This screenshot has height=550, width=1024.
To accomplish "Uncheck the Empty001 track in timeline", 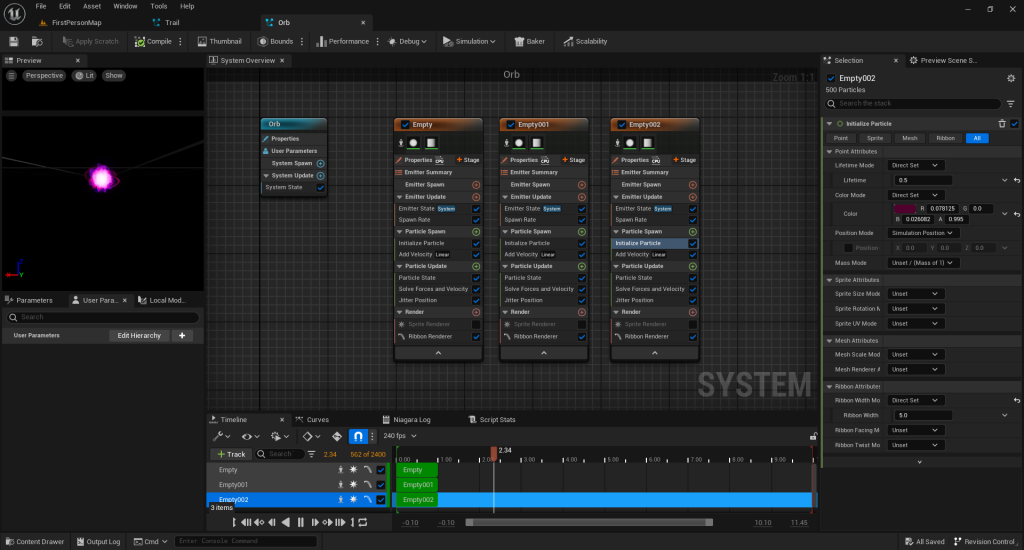I will point(380,484).
